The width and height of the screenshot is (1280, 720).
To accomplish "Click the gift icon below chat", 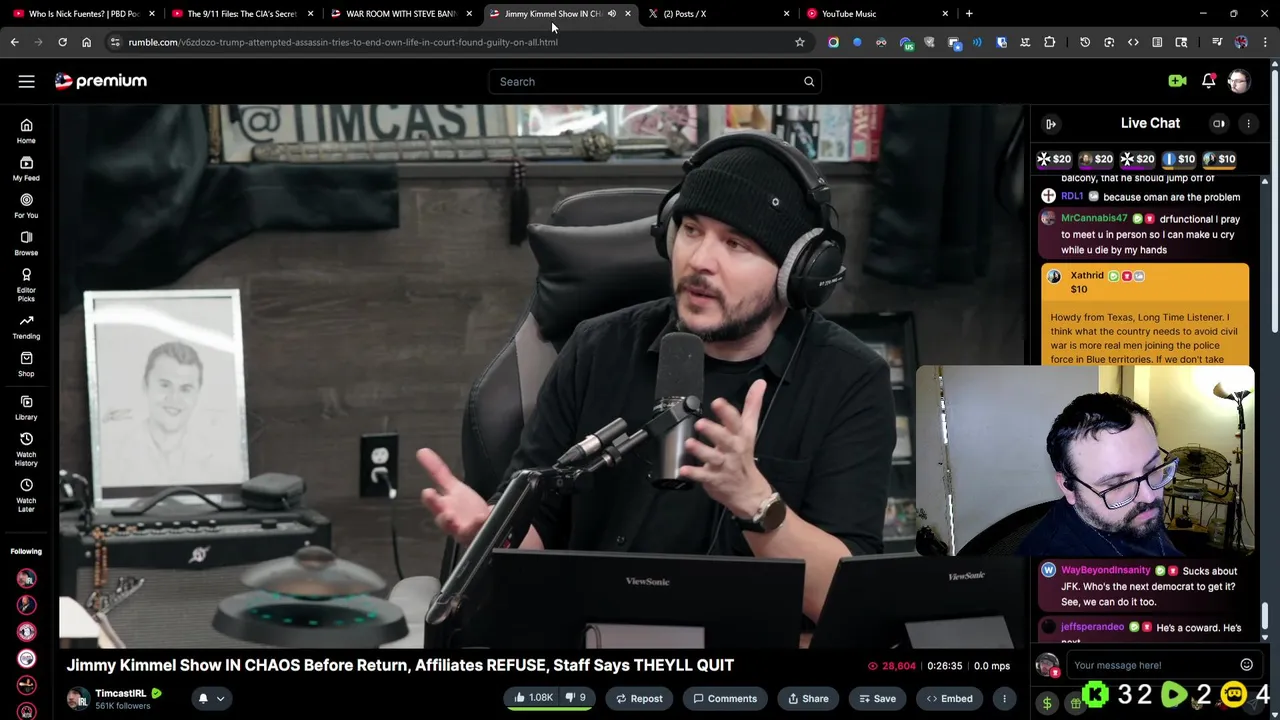I will [1075, 703].
